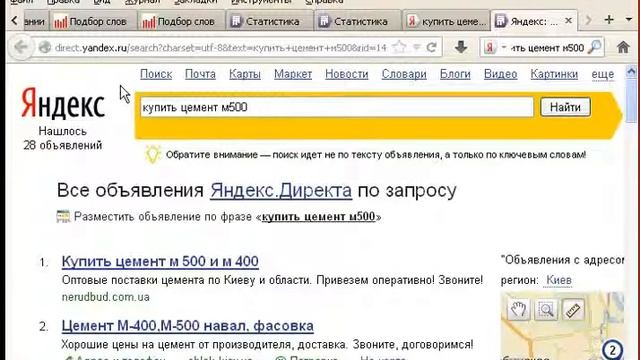Select the map hand pan tool
The image size is (640, 360).
[518, 309]
